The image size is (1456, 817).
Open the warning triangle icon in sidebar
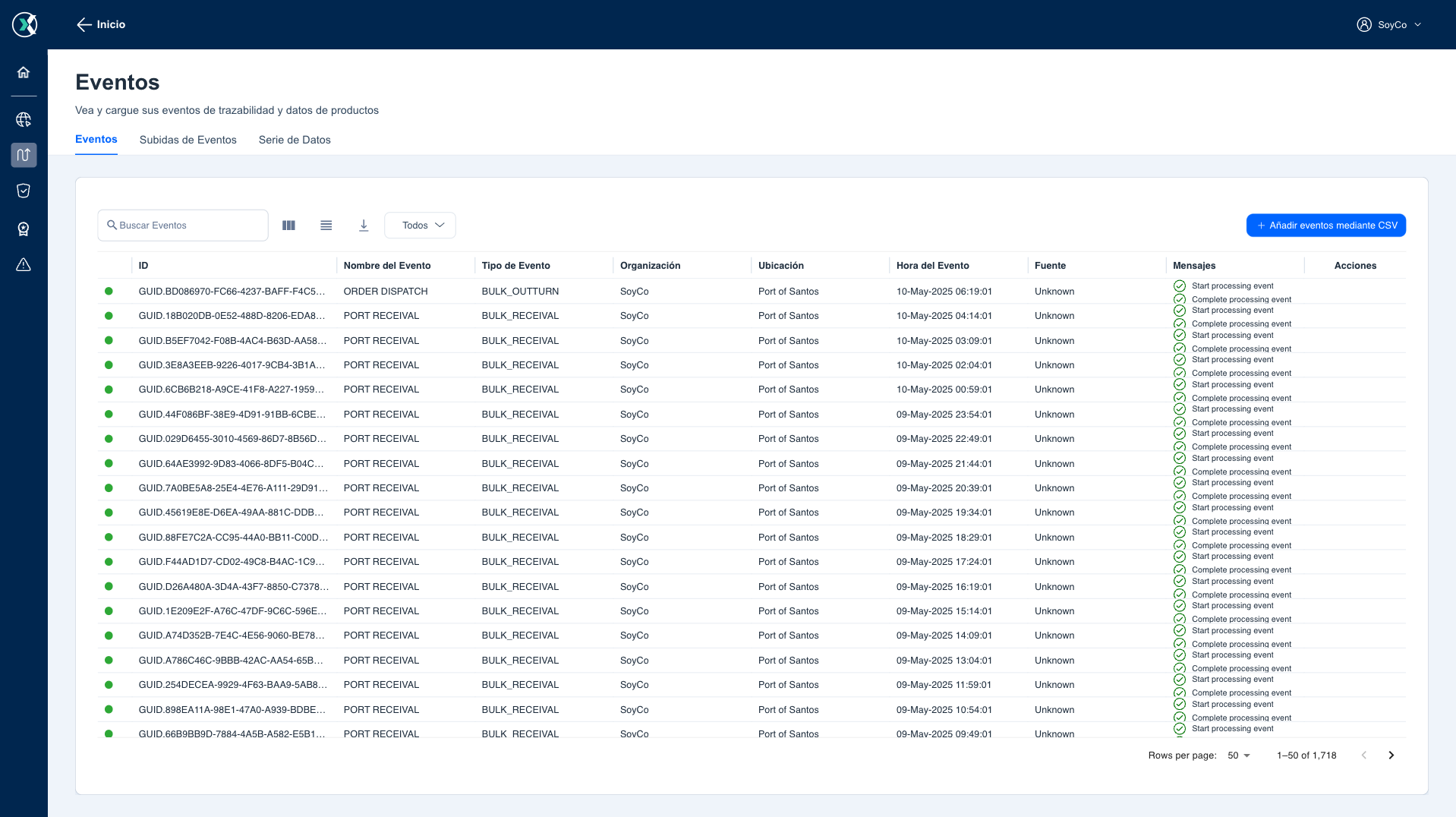24,264
